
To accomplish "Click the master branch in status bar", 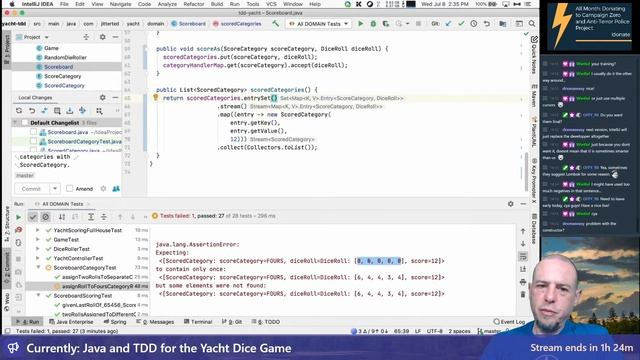I will pos(490,331).
